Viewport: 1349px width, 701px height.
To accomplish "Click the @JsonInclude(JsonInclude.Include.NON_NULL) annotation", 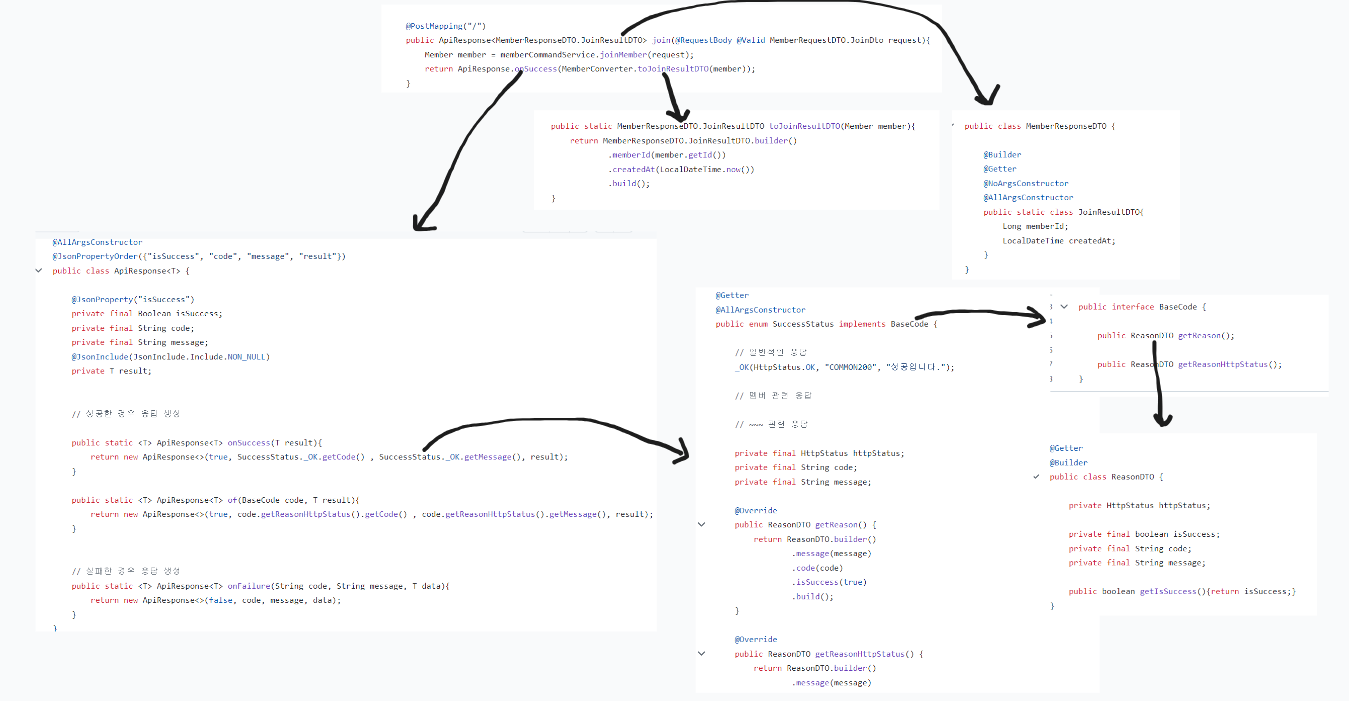I will (171, 356).
